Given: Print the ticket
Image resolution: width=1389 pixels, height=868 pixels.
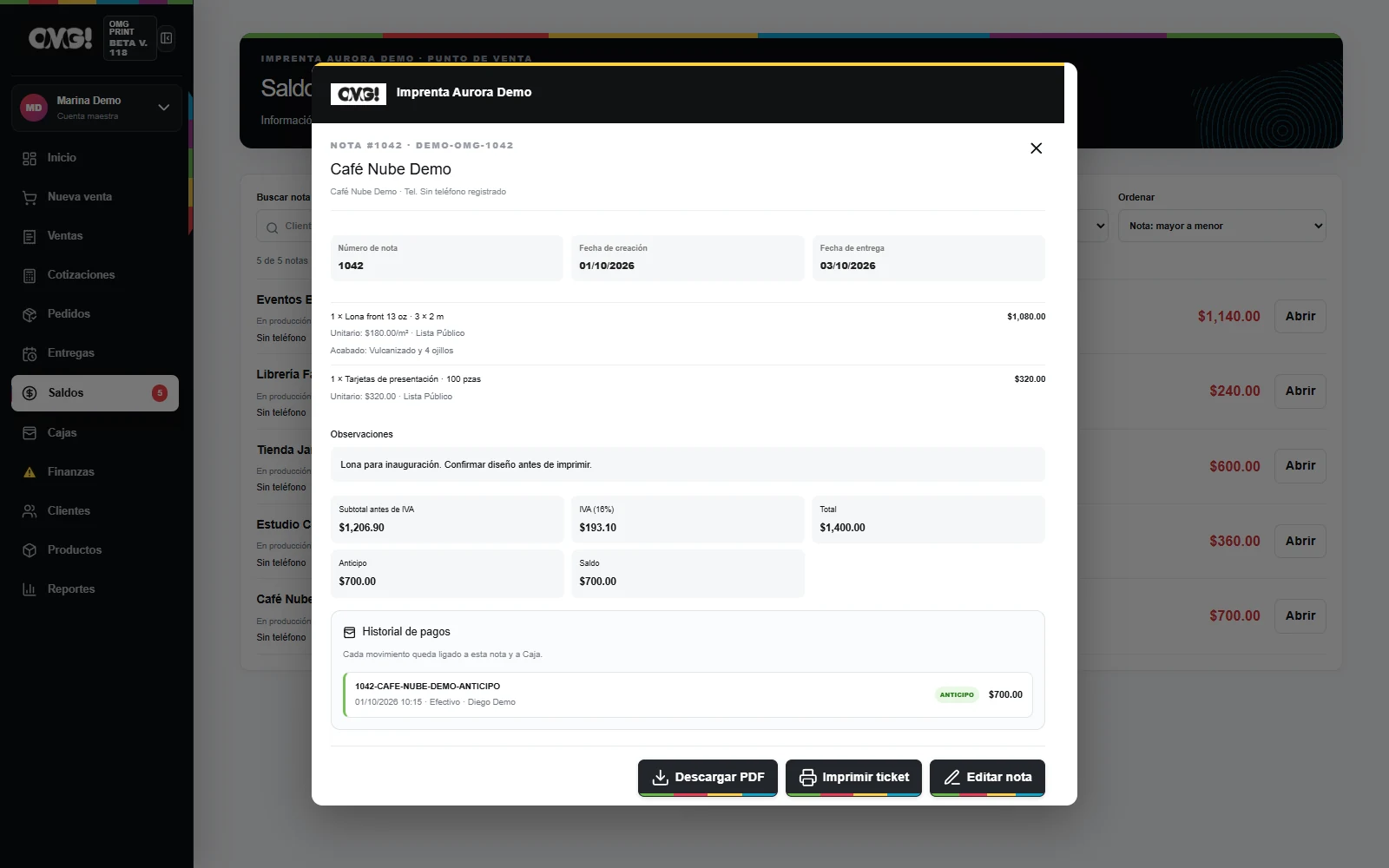Looking at the screenshot, I should [x=853, y=778].
